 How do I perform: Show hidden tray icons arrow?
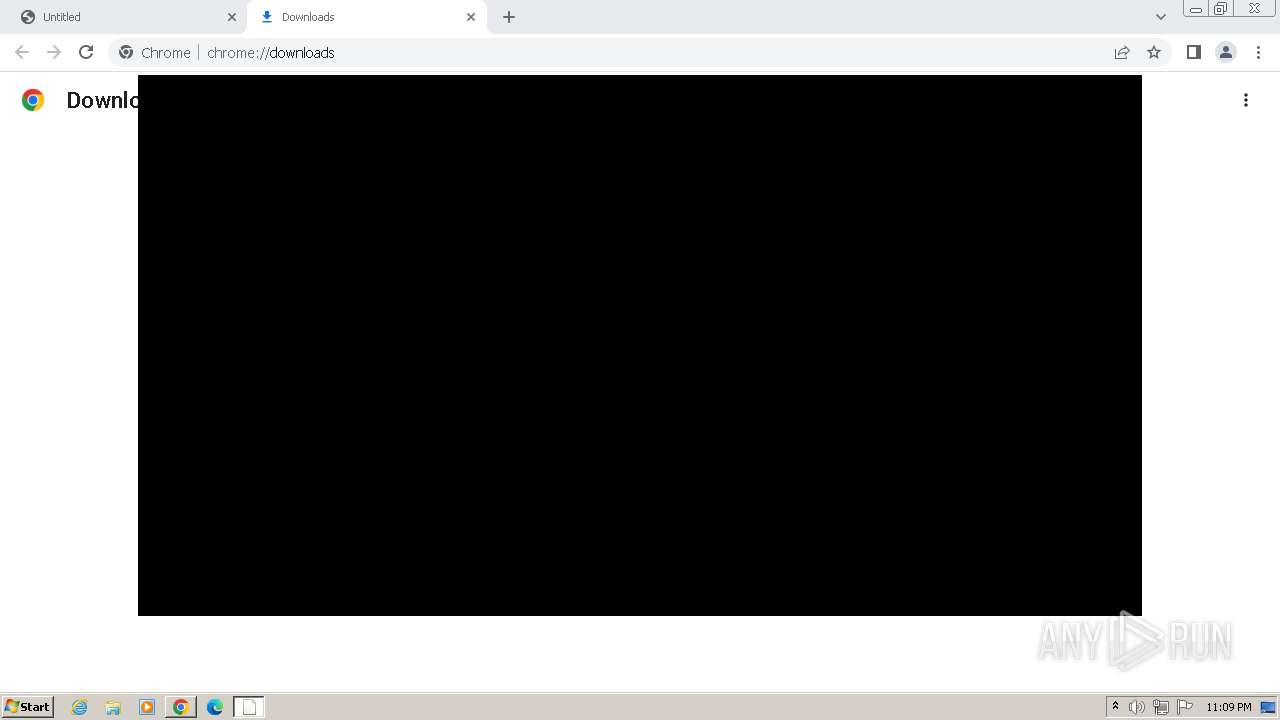[x=1115, y=707]
